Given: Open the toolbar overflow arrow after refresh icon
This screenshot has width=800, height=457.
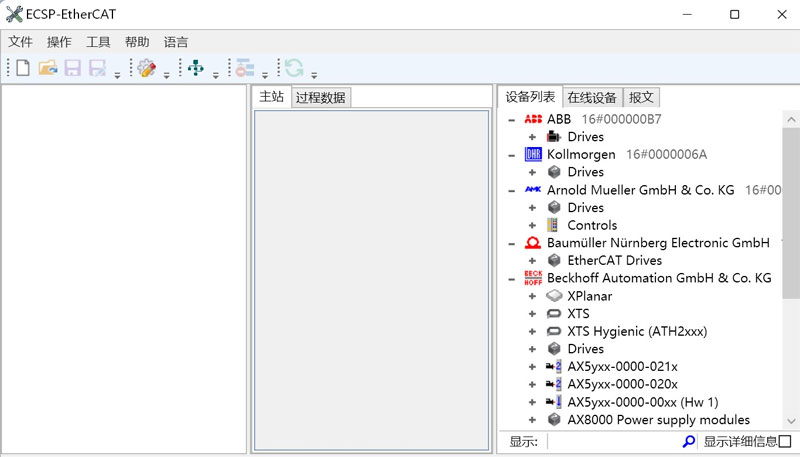Looking at the screenshot, I should tap(314, 75).
